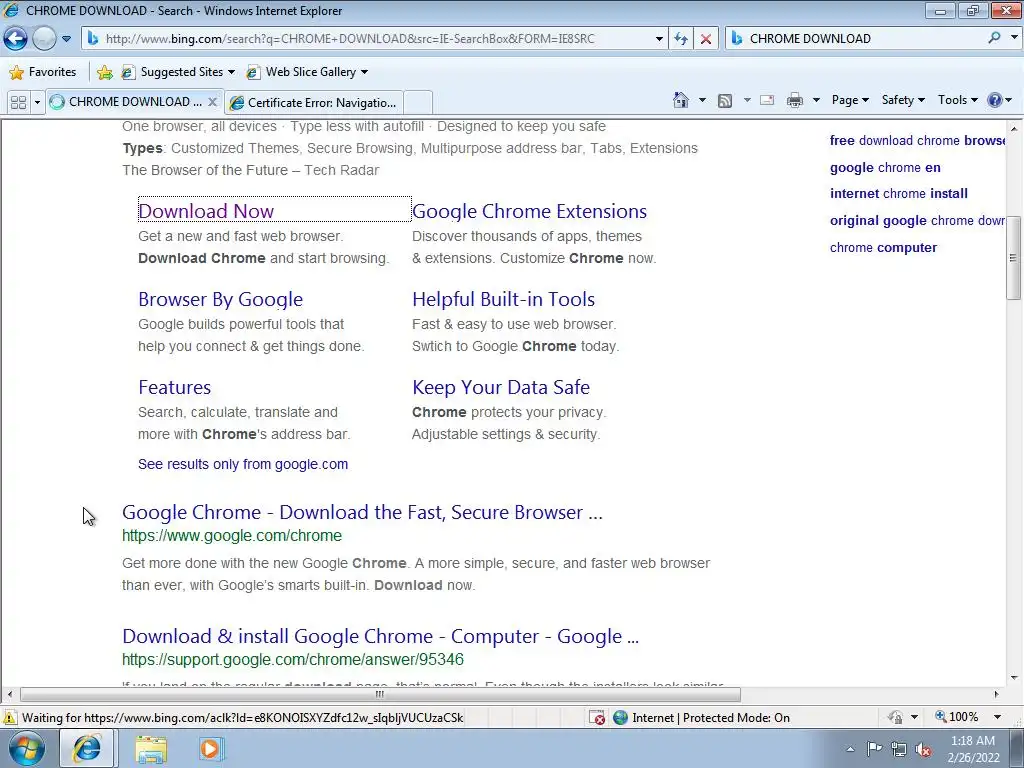This screenshot has width=1024, height=768.
Task: Expand the Home button dropdown arrow
Action: pyautogui.click(x=702, y=100)
